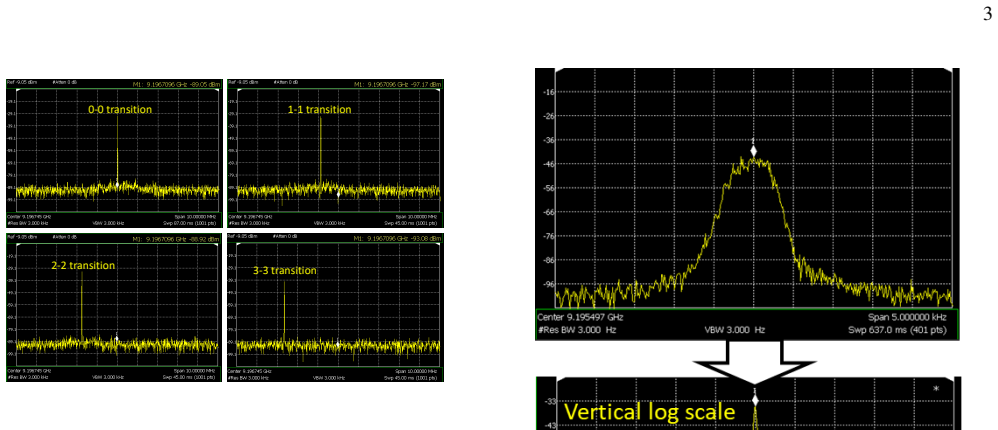Click the -16 axis label on the large plot
Image resolution: width=998 pixels, height=430 pixels.
coord(549,92)
